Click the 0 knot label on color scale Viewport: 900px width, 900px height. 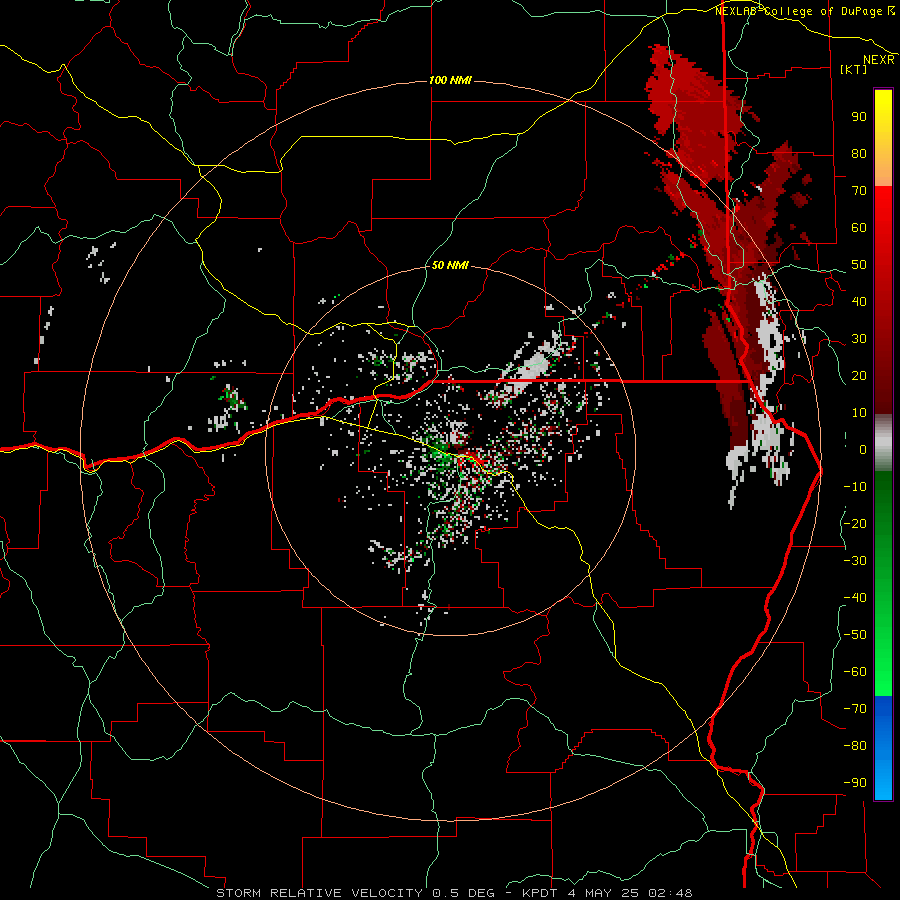coord(863,449)
